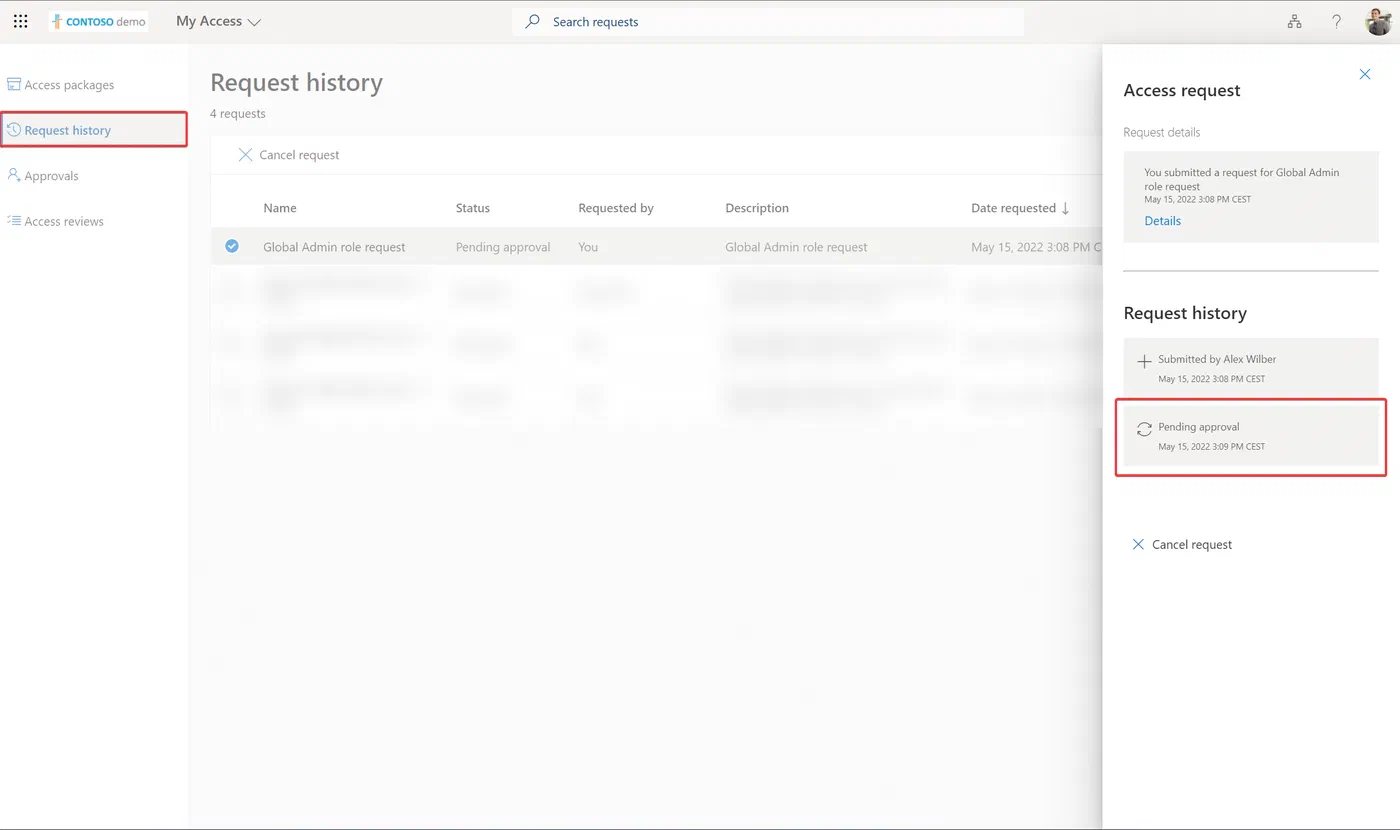
Task: Open the help question mark icon
Action: (x=1336, y=21)
